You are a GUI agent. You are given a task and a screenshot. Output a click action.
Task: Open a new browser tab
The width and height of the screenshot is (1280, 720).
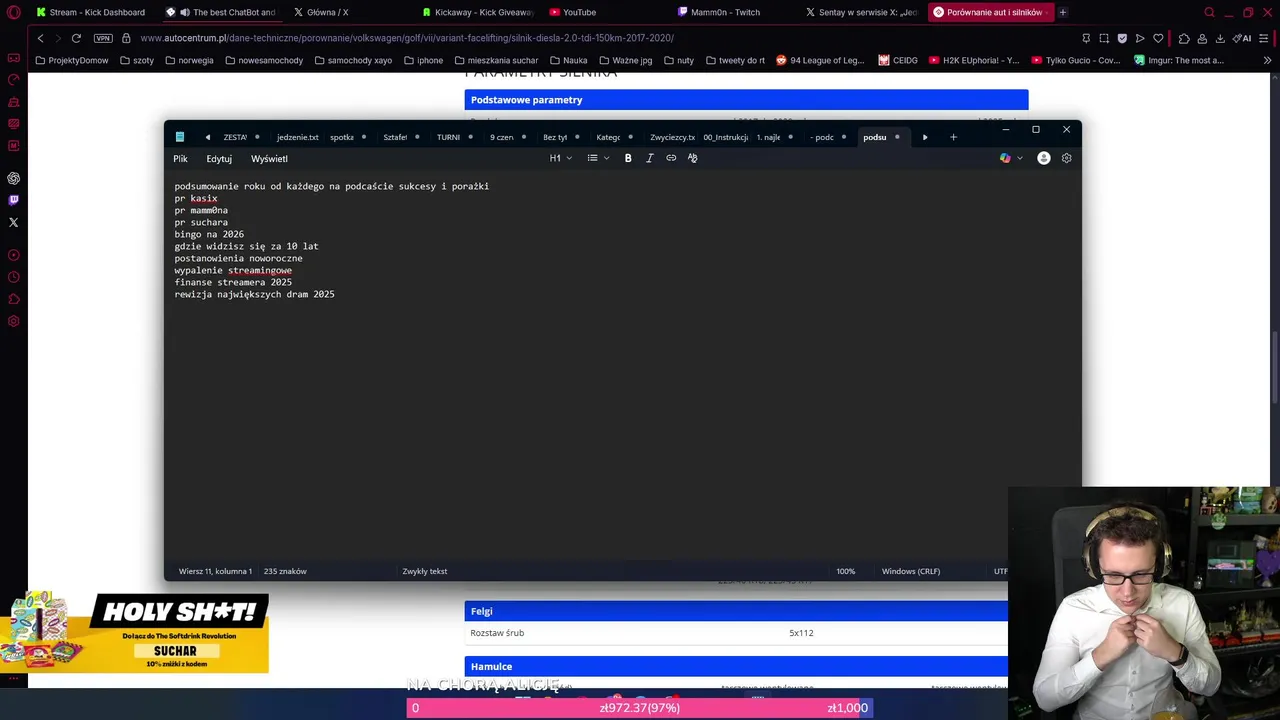(1062, 12)
